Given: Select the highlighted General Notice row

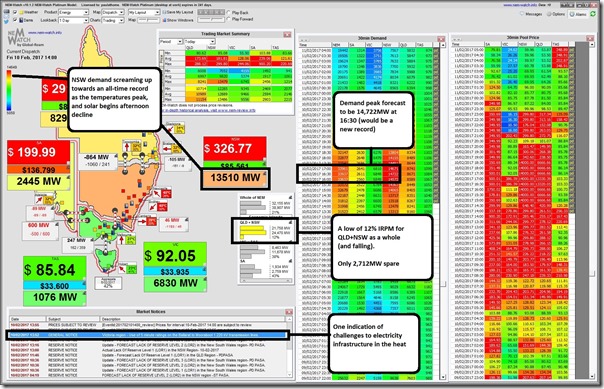Looking at the screenshot, I should click(x=147, y=335).
